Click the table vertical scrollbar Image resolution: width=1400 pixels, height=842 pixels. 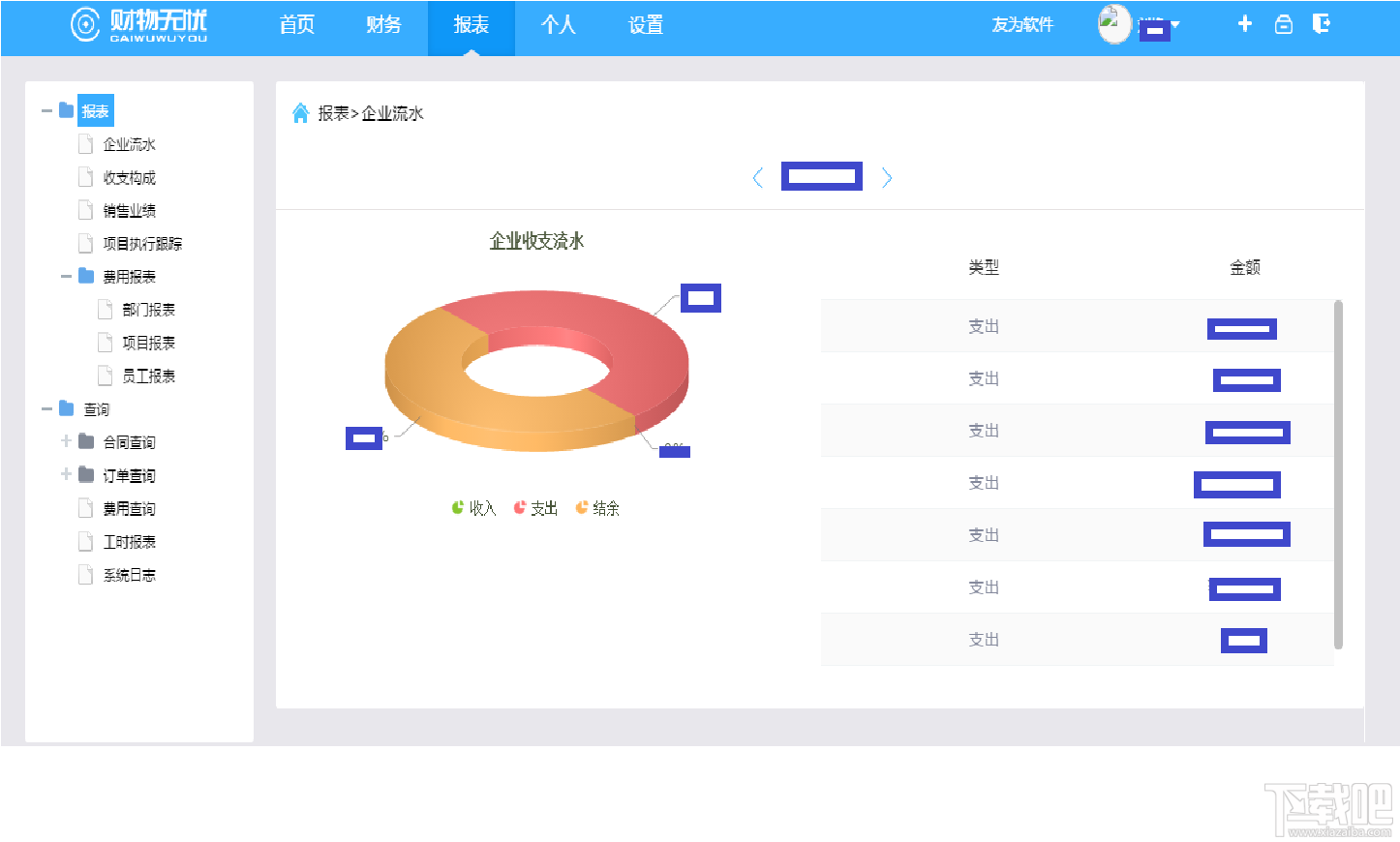1338,474
